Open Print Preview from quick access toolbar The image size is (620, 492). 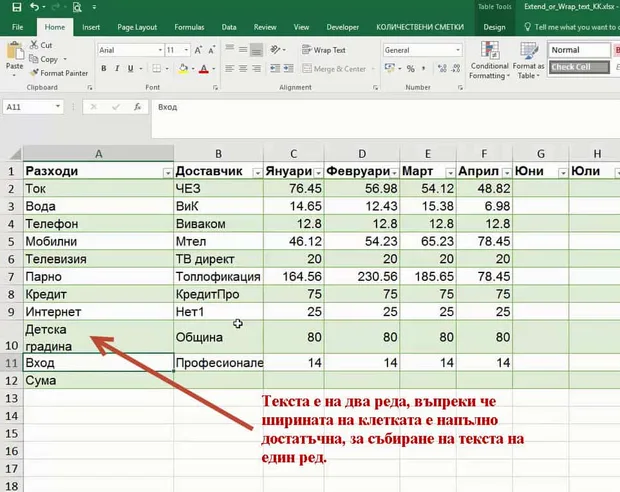click(x=77, y=7)
